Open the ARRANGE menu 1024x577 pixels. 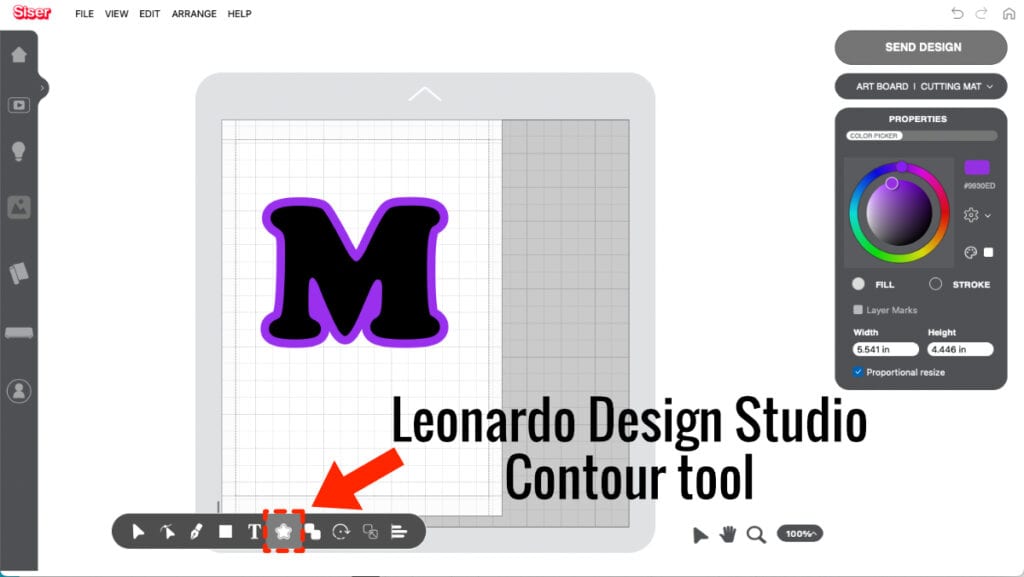(194, 14)
